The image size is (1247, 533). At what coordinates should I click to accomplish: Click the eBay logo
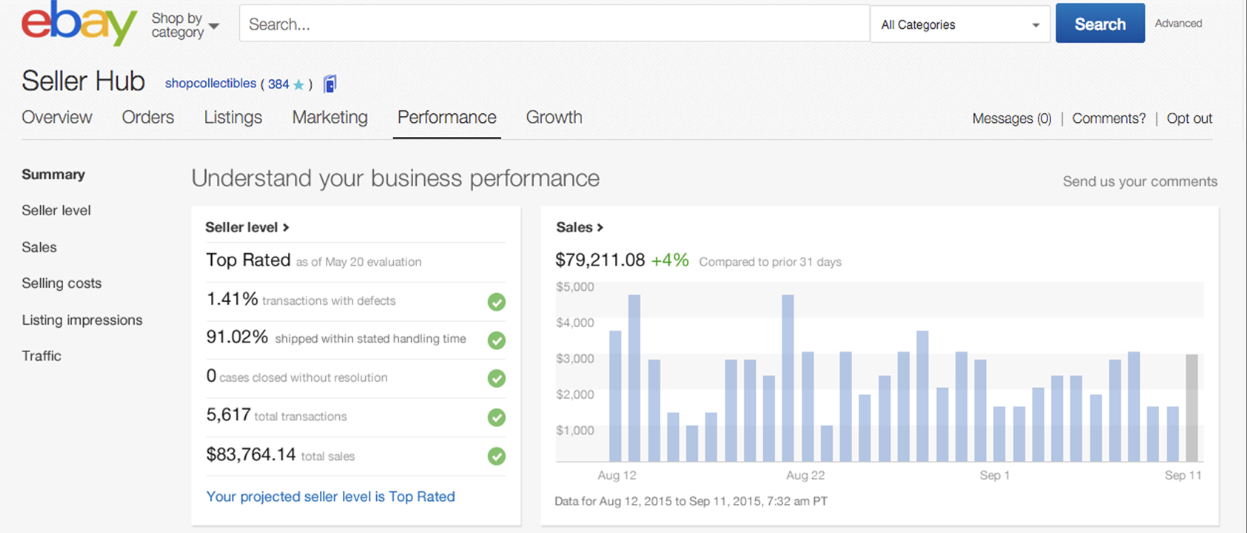pos(79,24)
